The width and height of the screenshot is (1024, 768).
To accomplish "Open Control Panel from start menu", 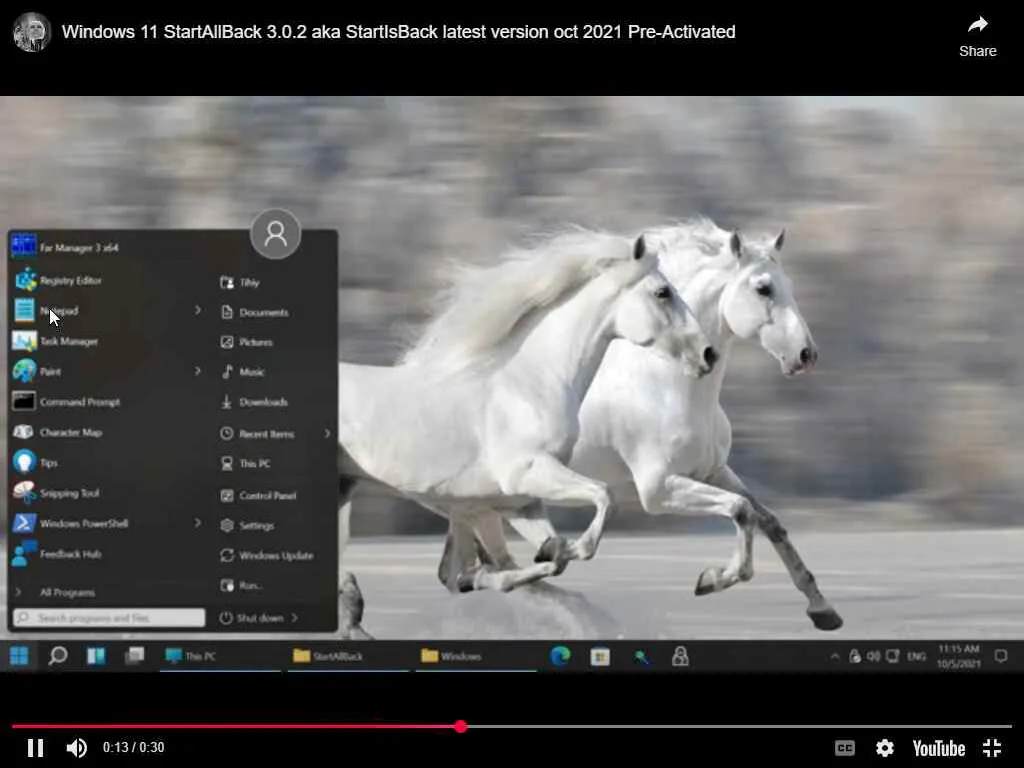I will point(259,495).
